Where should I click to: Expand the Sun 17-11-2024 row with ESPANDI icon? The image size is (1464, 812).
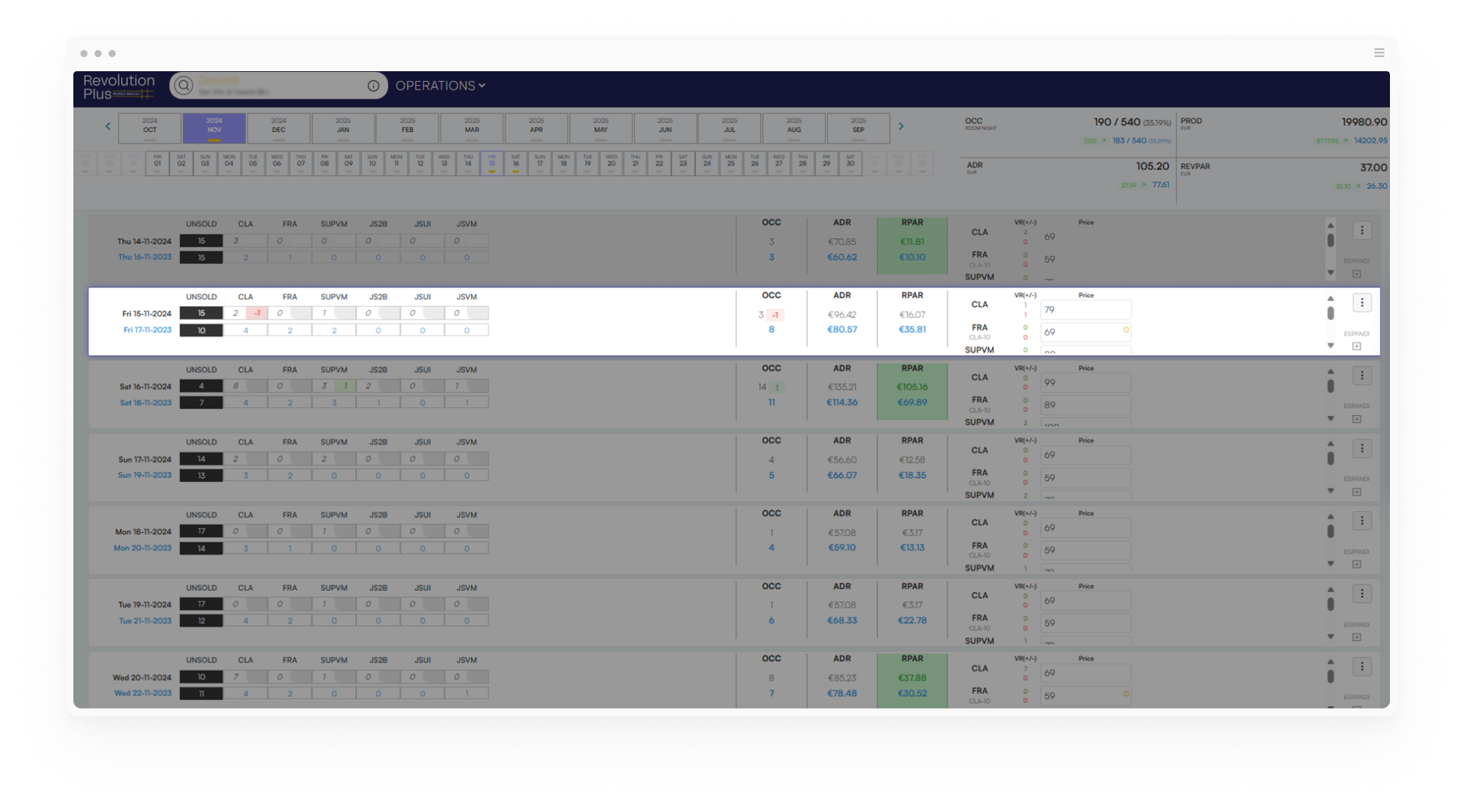pos(1356,492)
